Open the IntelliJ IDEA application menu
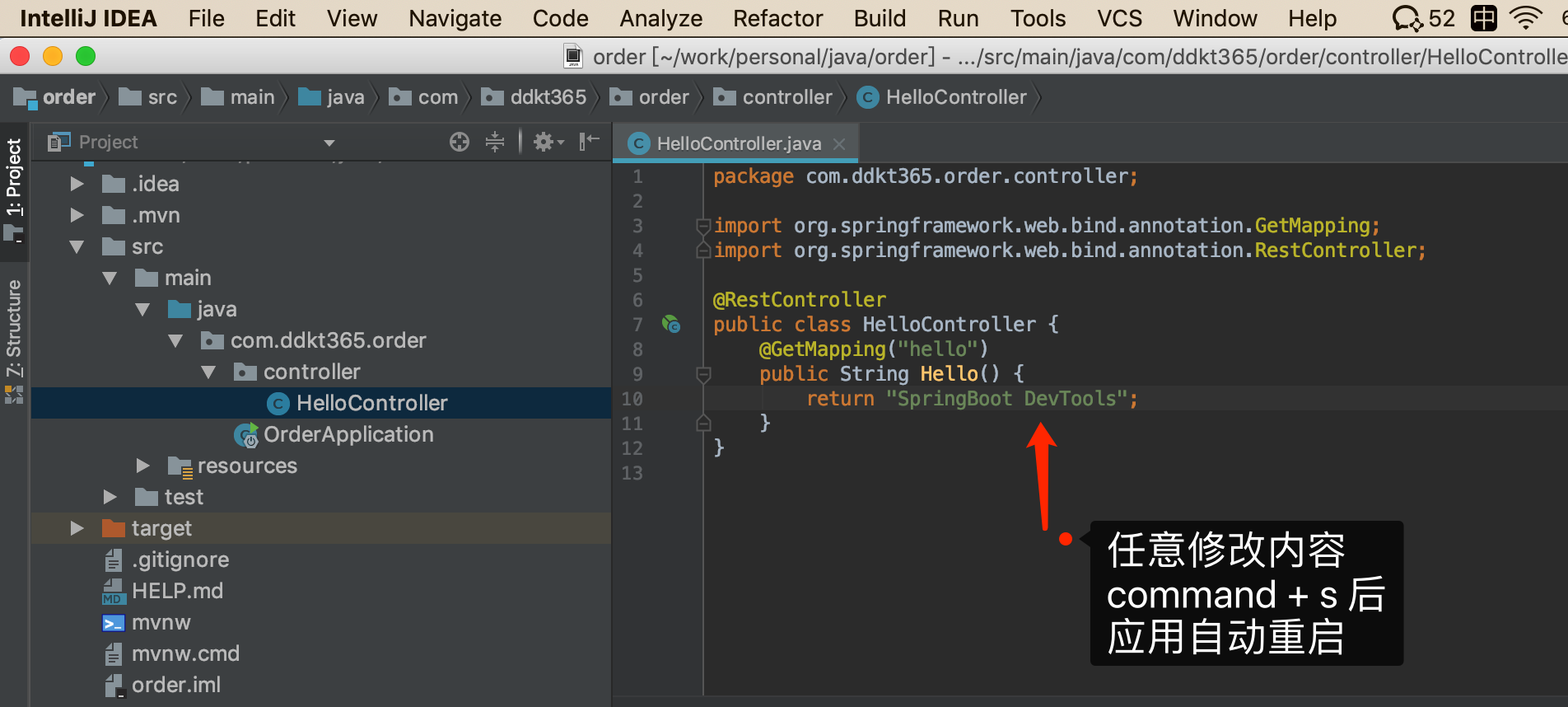 tap(88, 18)
